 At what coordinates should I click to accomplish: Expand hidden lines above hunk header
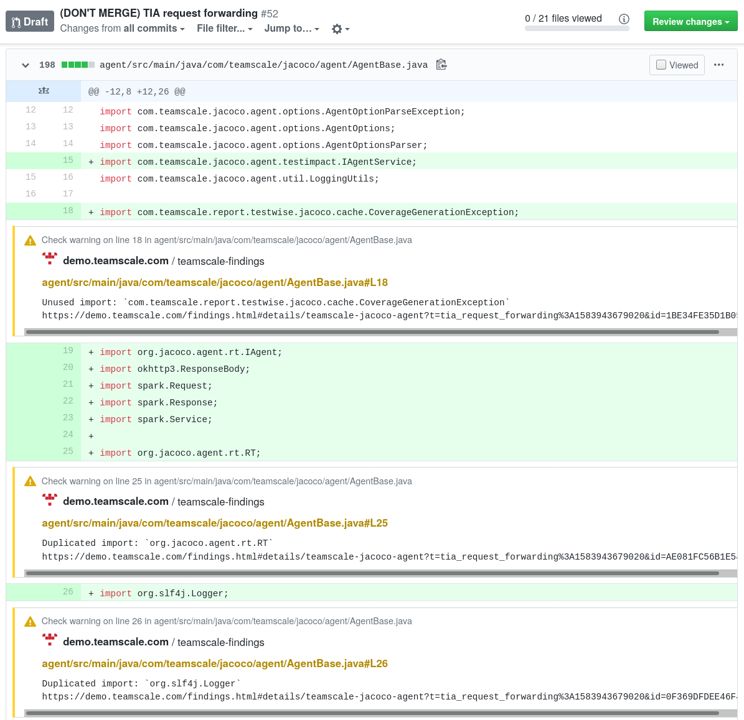(x=44, y=91)
